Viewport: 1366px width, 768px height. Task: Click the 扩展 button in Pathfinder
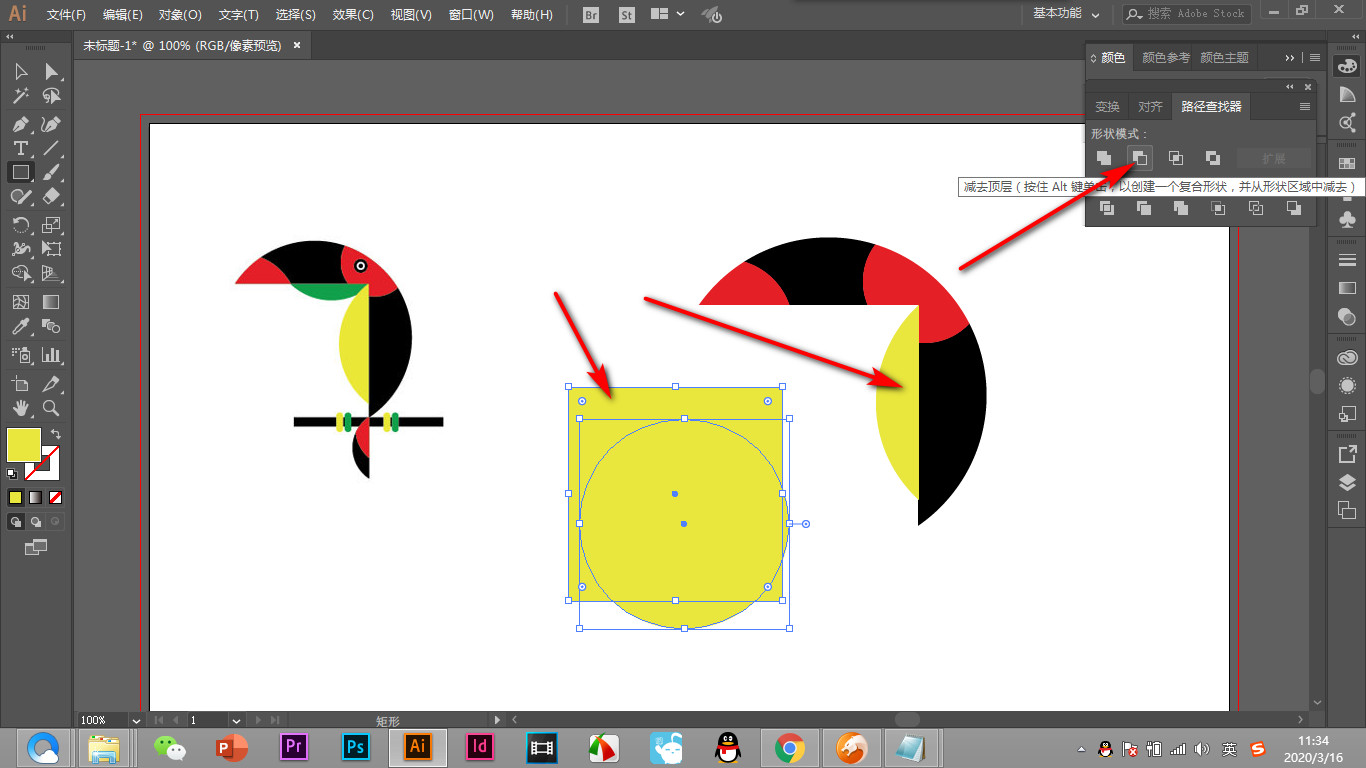coord(1273,158)
